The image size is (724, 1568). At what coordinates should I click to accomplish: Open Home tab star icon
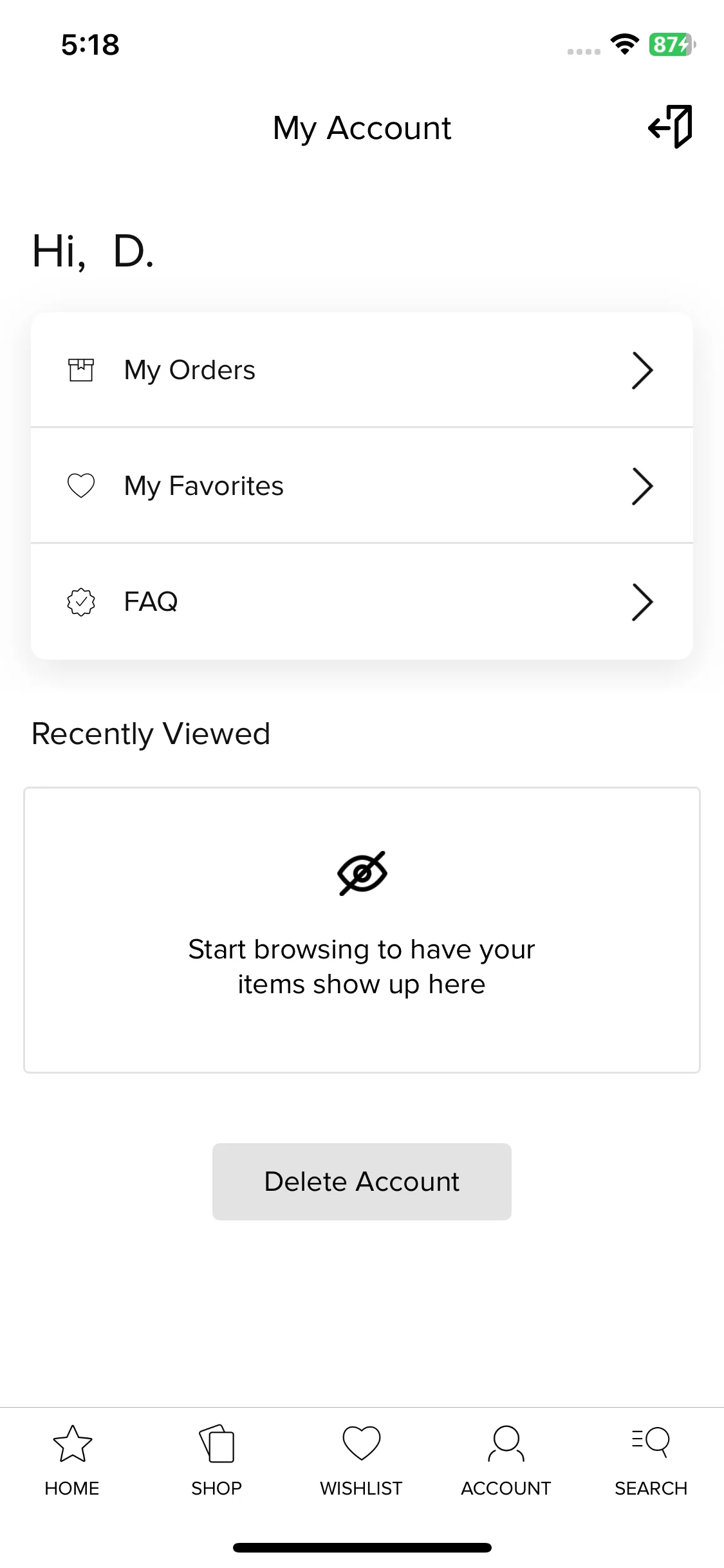pyautogui.click(x=72, y=1443)
